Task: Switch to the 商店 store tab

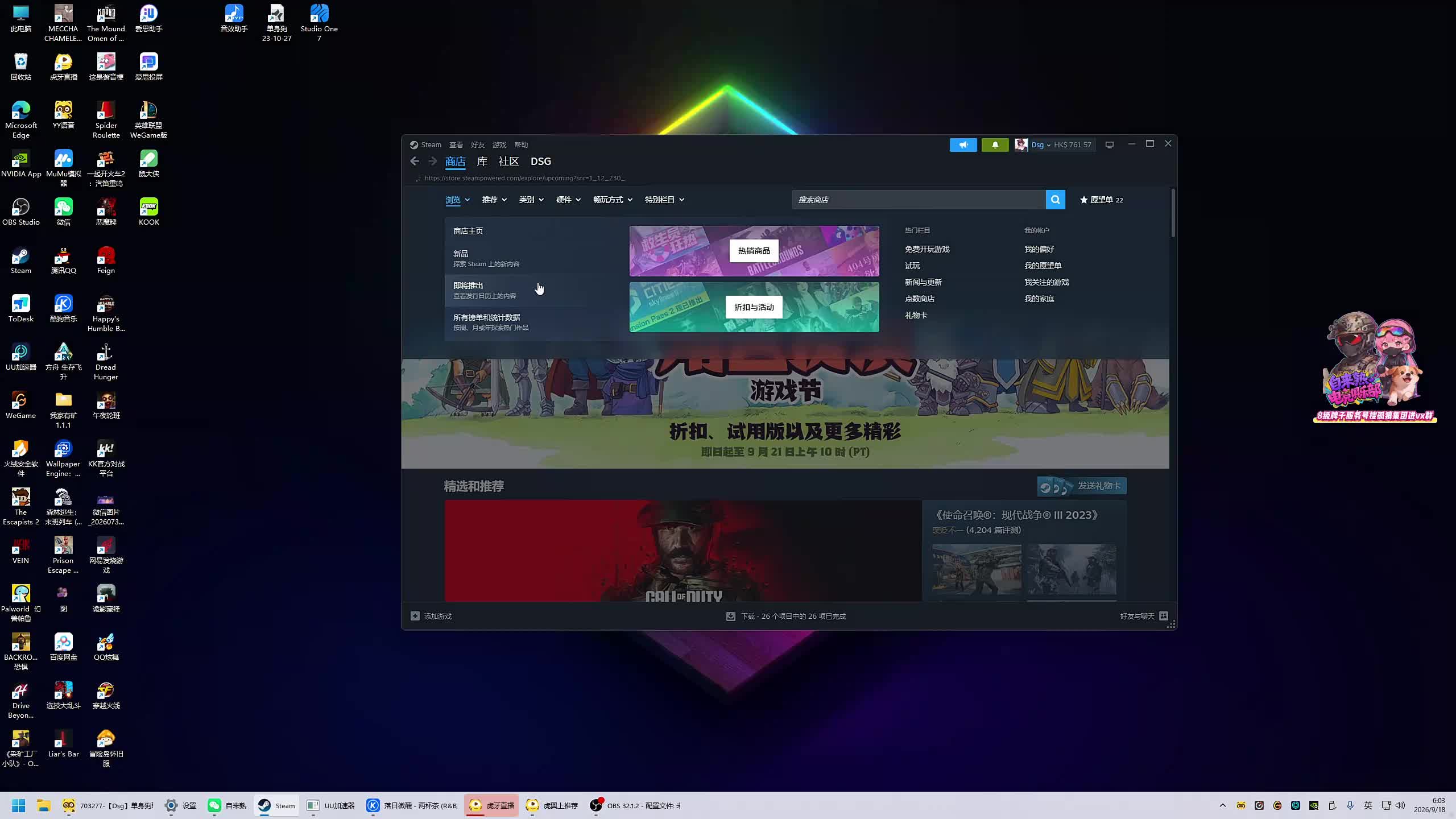Action: (455, 162)
